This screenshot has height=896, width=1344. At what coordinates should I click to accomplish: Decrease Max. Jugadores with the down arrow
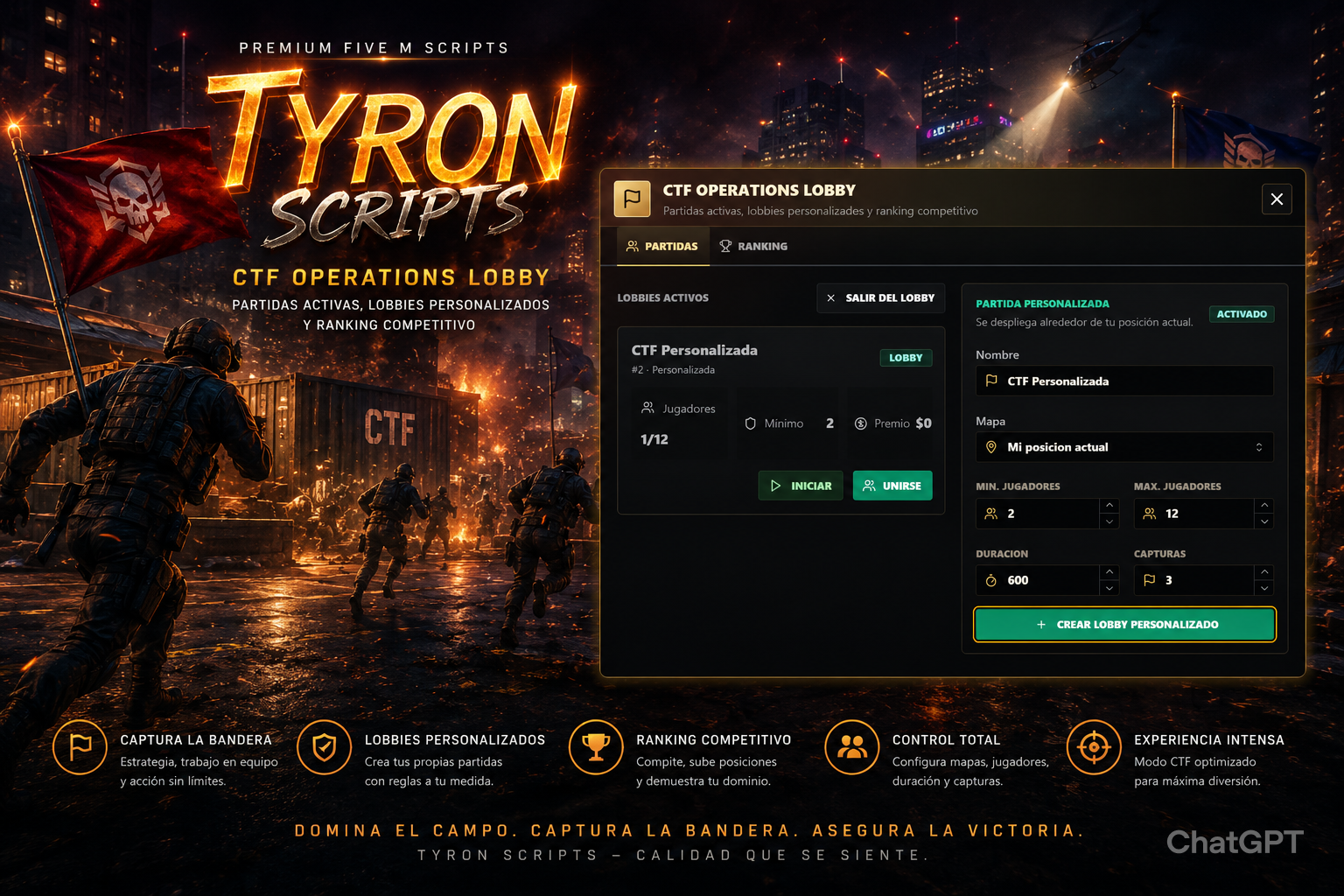[x=1264, y=521]
